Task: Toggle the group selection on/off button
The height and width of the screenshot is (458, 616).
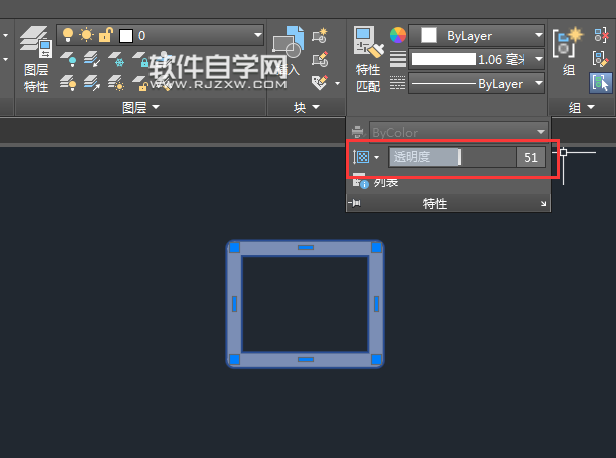Action: pyautogui.click(x=600, y=83)
